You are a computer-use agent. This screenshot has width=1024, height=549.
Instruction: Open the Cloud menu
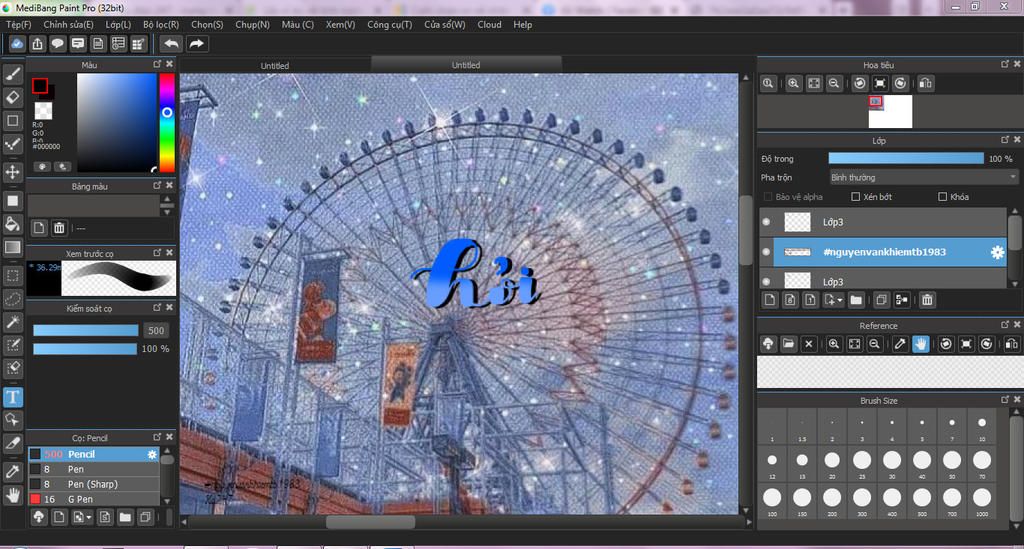point(489,25)
